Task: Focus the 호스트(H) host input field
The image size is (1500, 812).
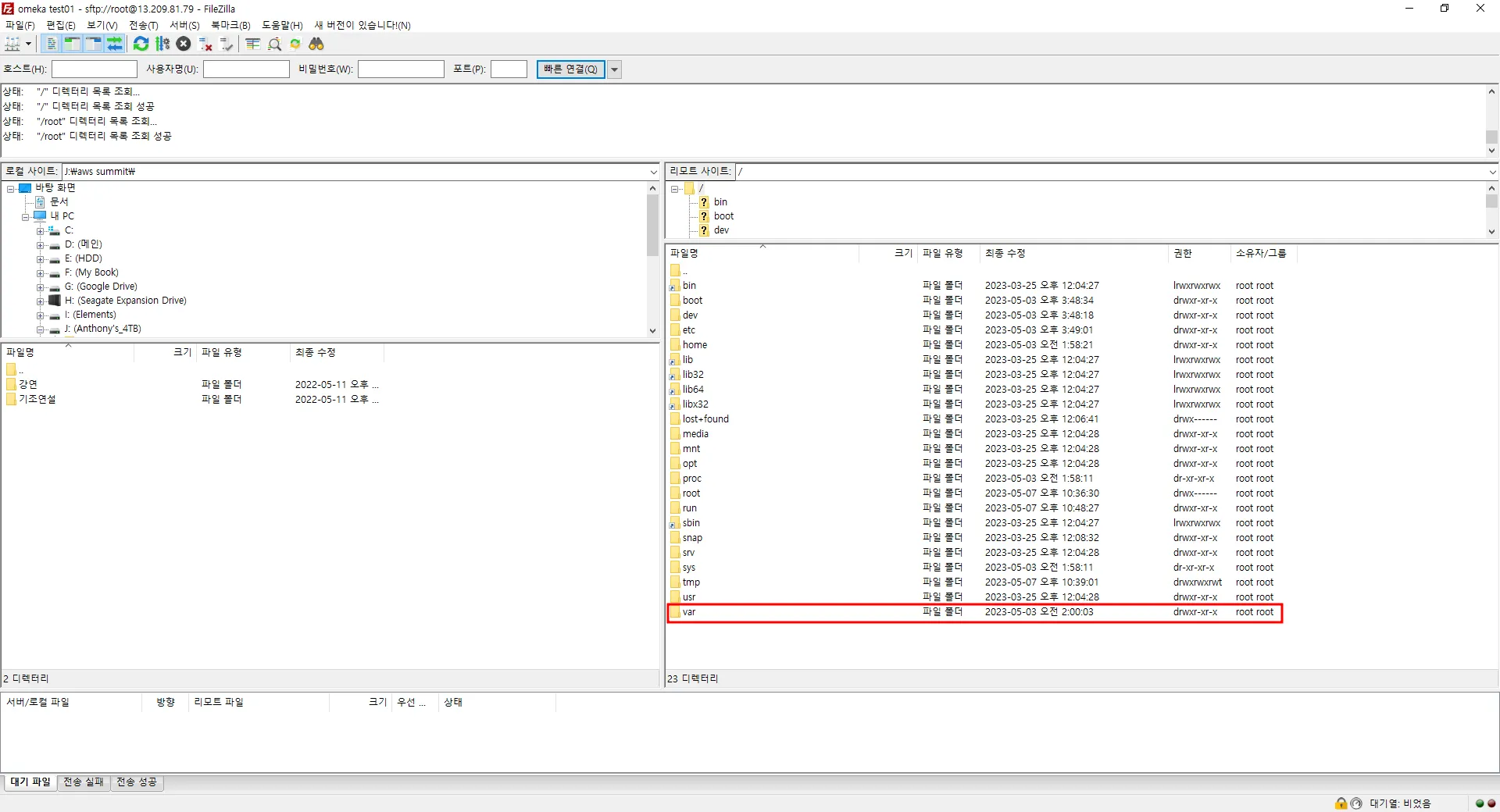Action: [x=95, y=69]
